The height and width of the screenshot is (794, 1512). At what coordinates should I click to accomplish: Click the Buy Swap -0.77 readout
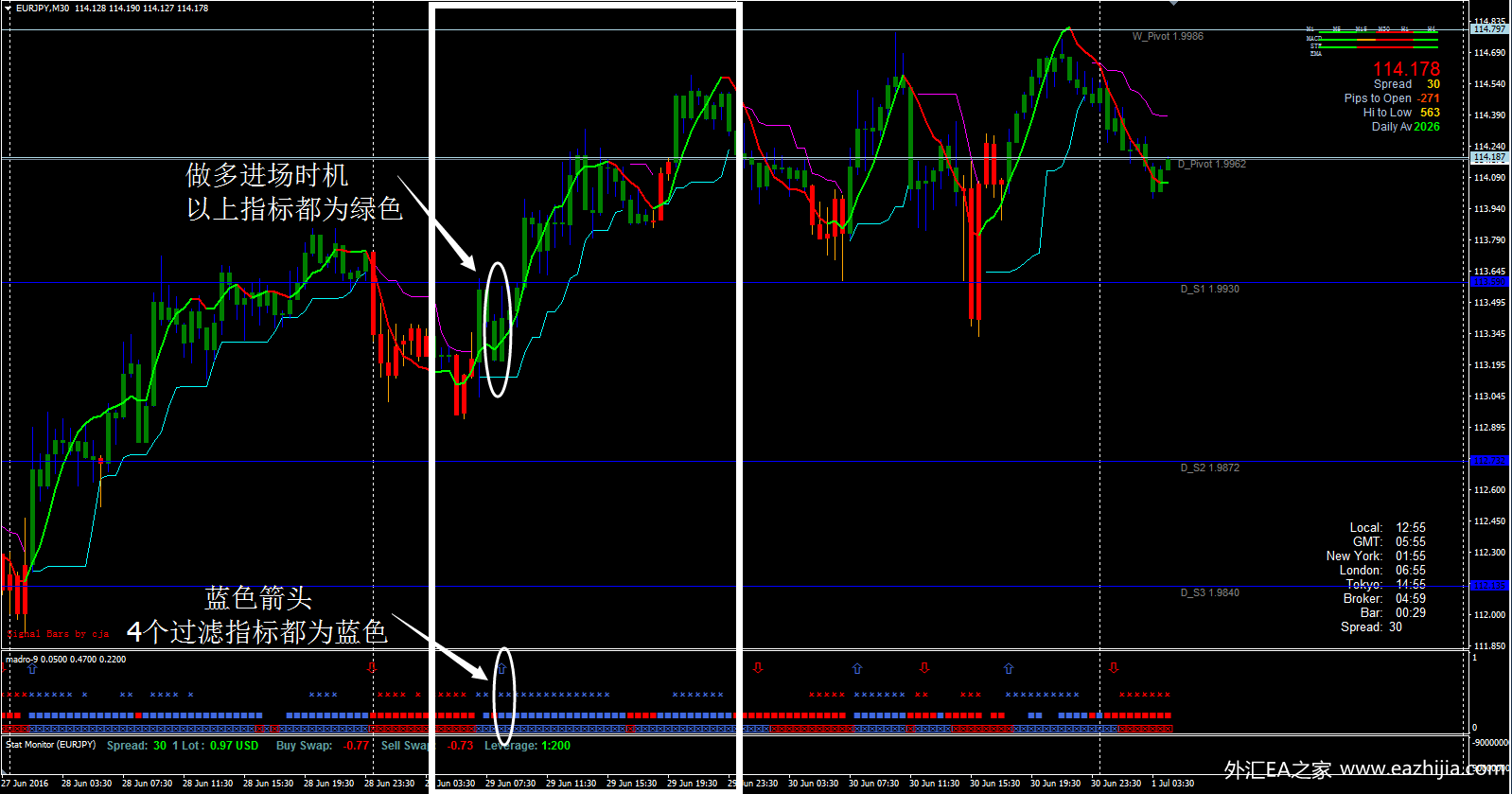323,746
